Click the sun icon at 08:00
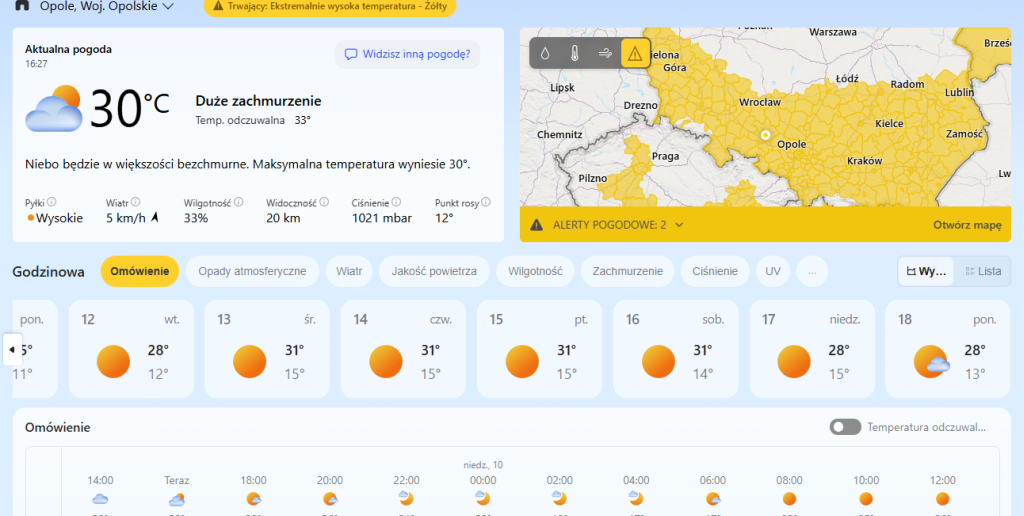 point(790,499)
